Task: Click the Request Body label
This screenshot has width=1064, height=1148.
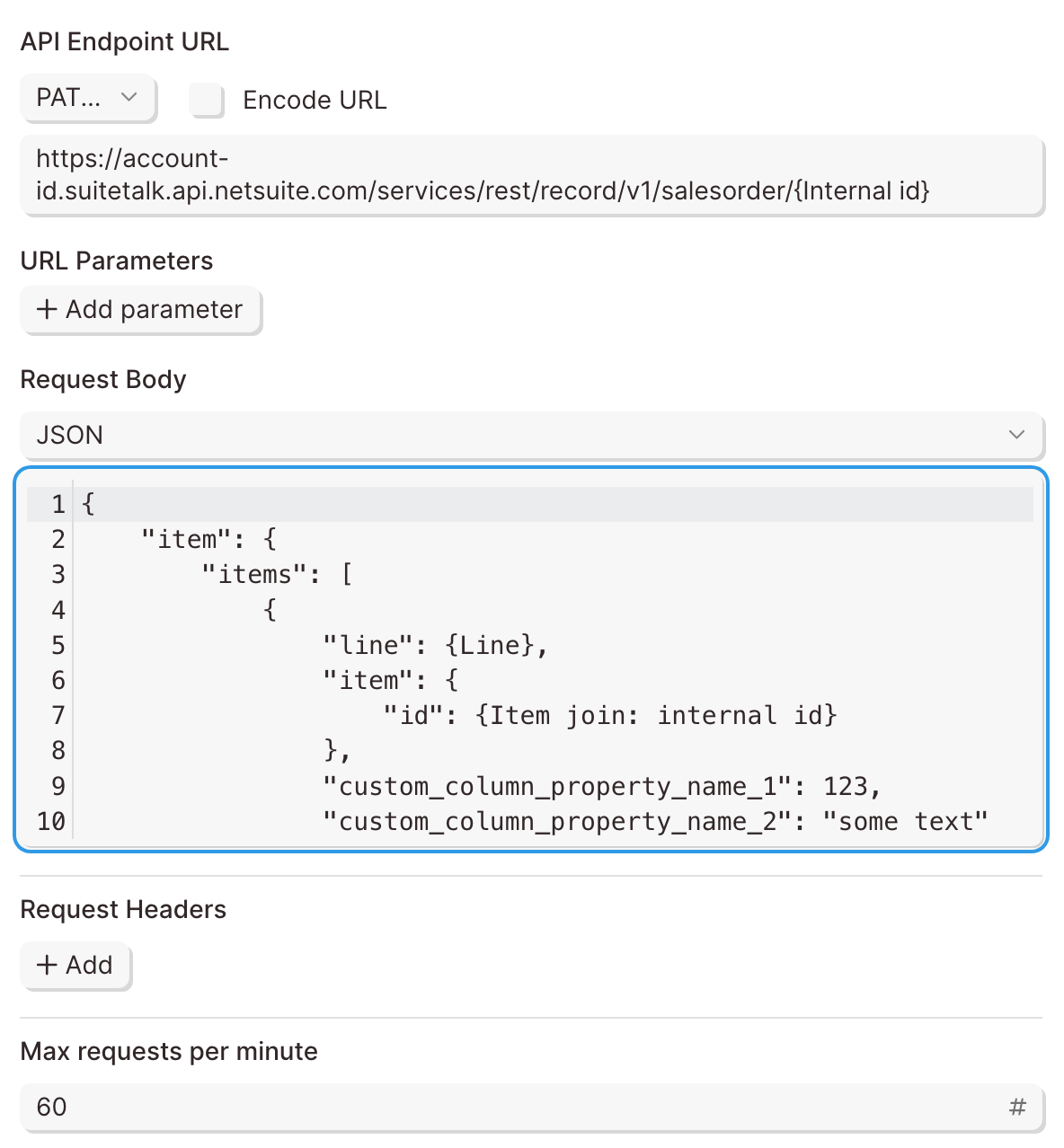Action: pyautogui.click(x=103, y=380)
